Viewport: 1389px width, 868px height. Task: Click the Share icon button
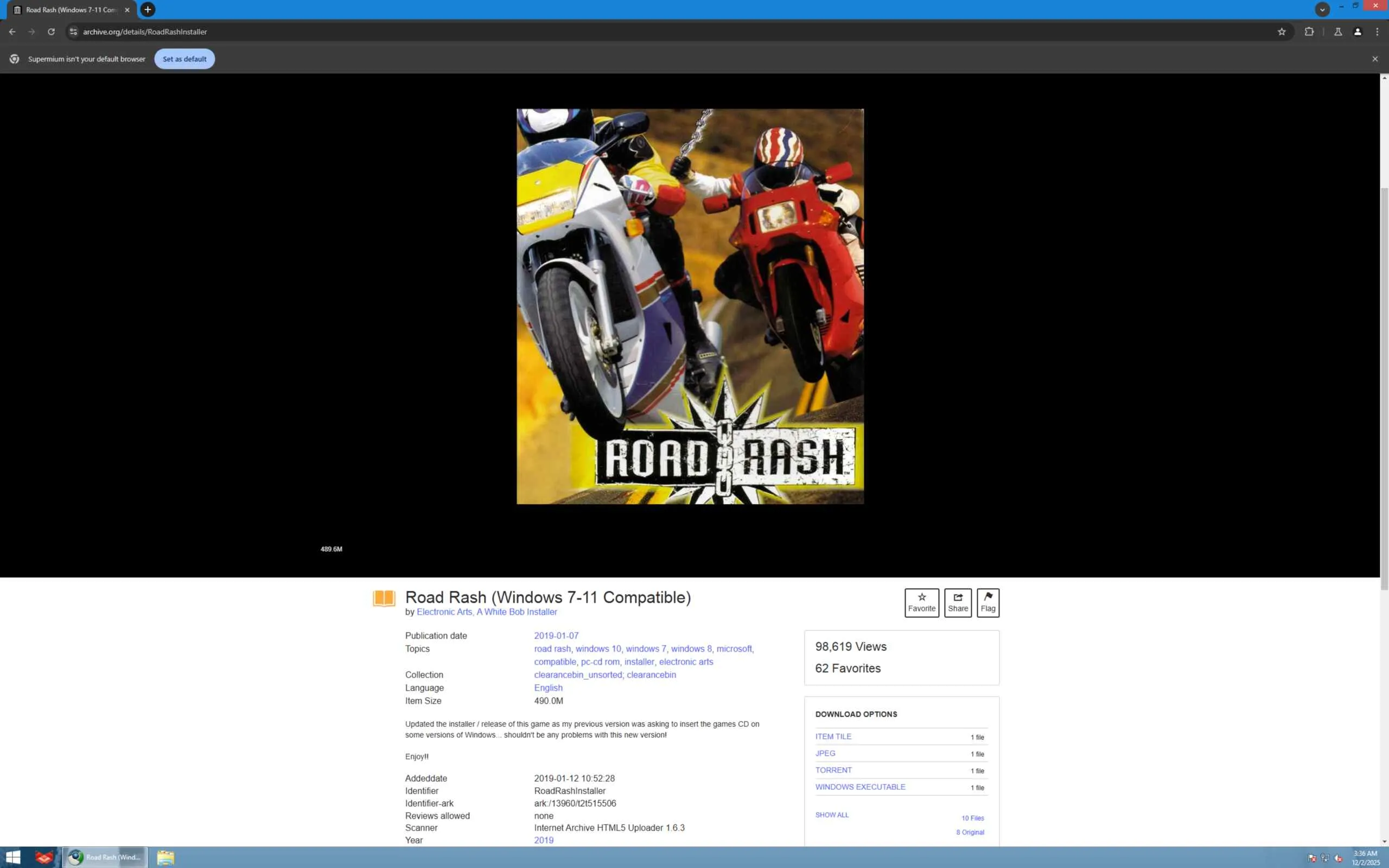(x=957, y=602)
